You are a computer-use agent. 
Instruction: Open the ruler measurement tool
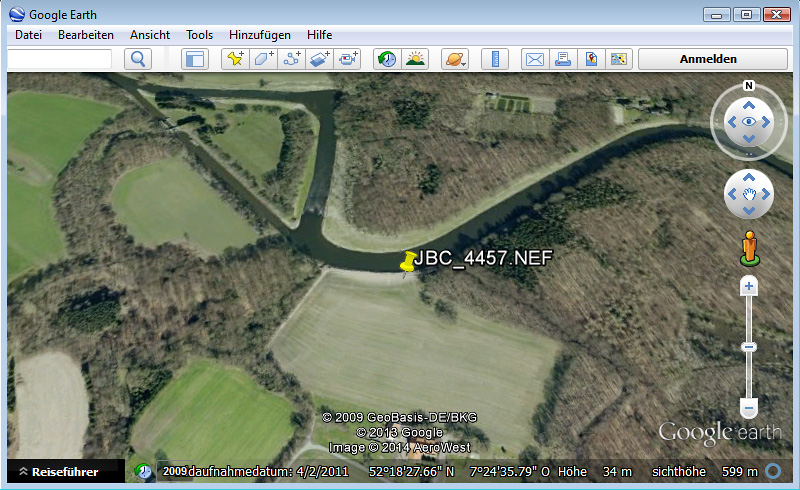tap(495, 59)
